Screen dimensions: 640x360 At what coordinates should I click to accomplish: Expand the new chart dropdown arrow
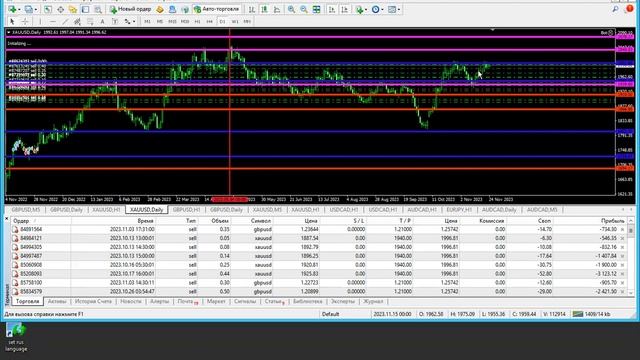pyautogui.click(x=19, y=9)
